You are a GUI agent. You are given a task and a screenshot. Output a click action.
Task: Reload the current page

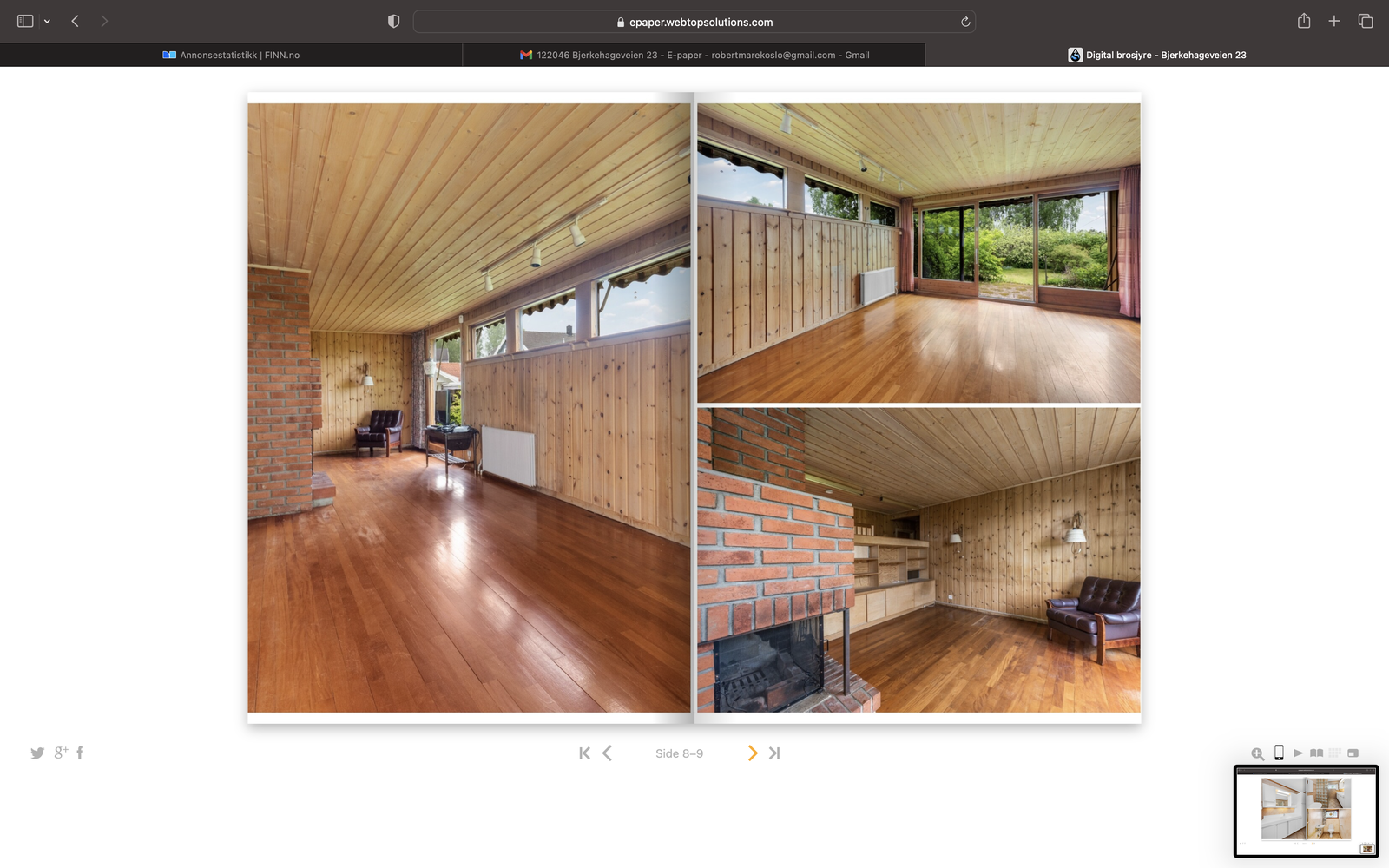tap(965, 22)
